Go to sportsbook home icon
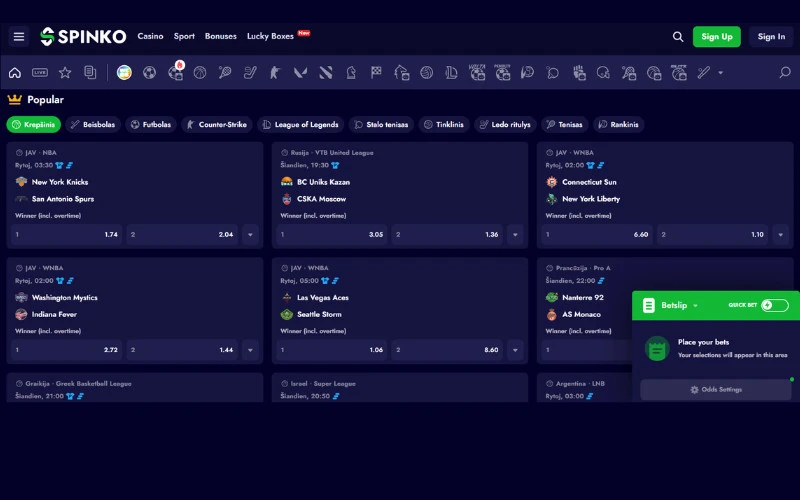Image resolution: width=800 pixels, height=500 pixels. (15, 73)
